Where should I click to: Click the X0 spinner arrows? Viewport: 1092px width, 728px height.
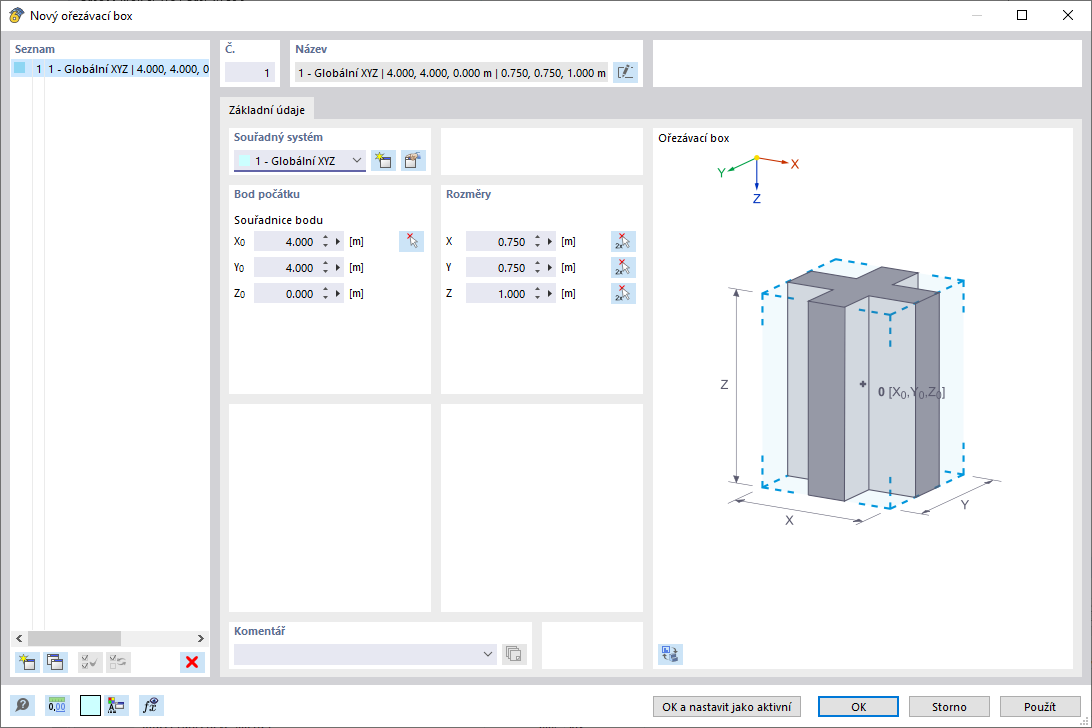[325, 242]
